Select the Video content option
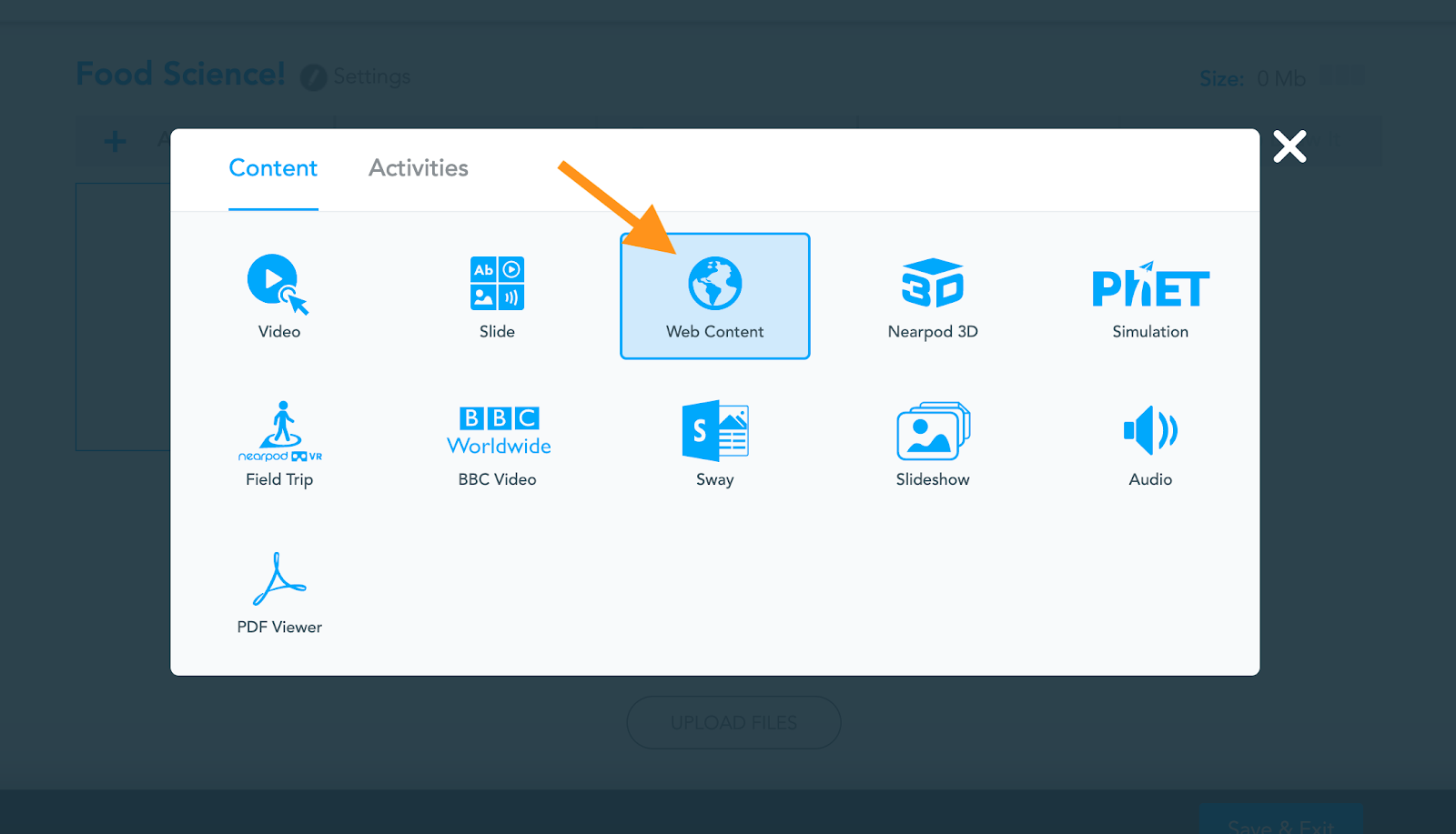The height and width of the screenshot is (834, 1456). coord(278,296)
